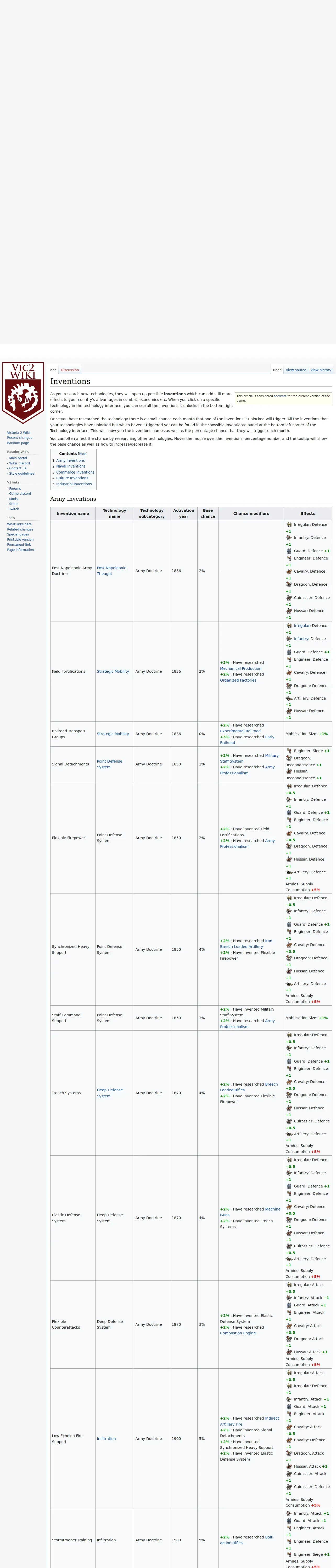Jump to Commerce Inventions in Contents
This screenshot has height=1568, width=336.
click(76, 472)
